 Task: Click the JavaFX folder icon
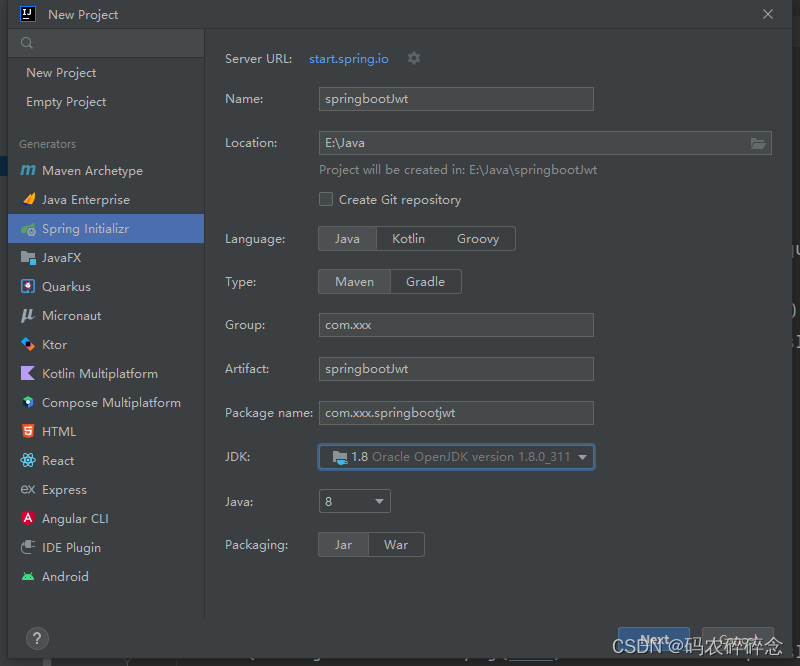tap(28, 258)
